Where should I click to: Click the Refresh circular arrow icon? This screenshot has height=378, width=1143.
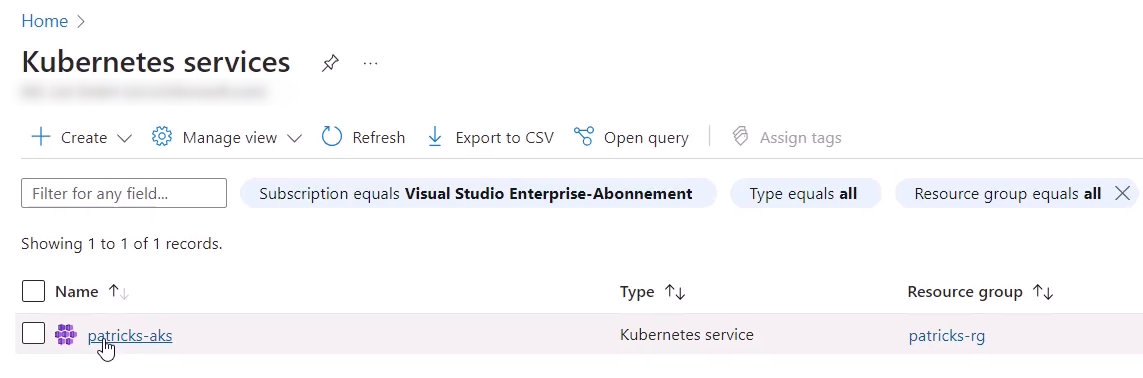tap(332, 137)
